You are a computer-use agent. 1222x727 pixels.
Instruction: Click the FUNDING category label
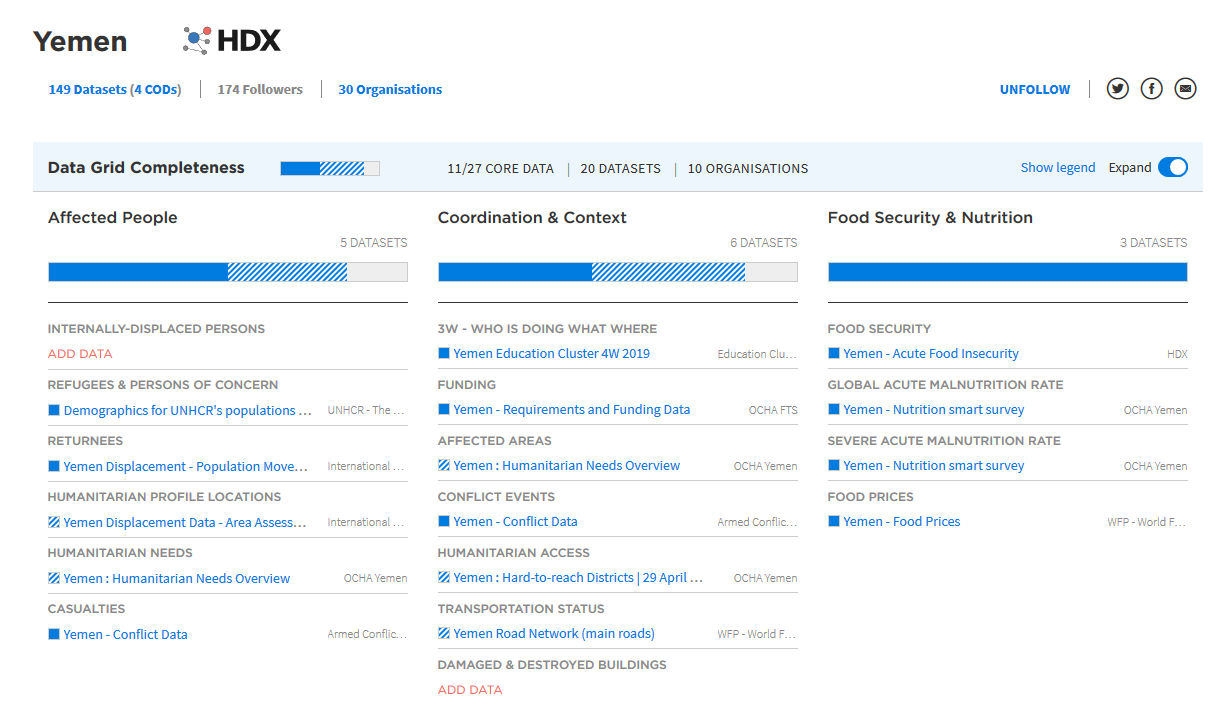[467, 384]
